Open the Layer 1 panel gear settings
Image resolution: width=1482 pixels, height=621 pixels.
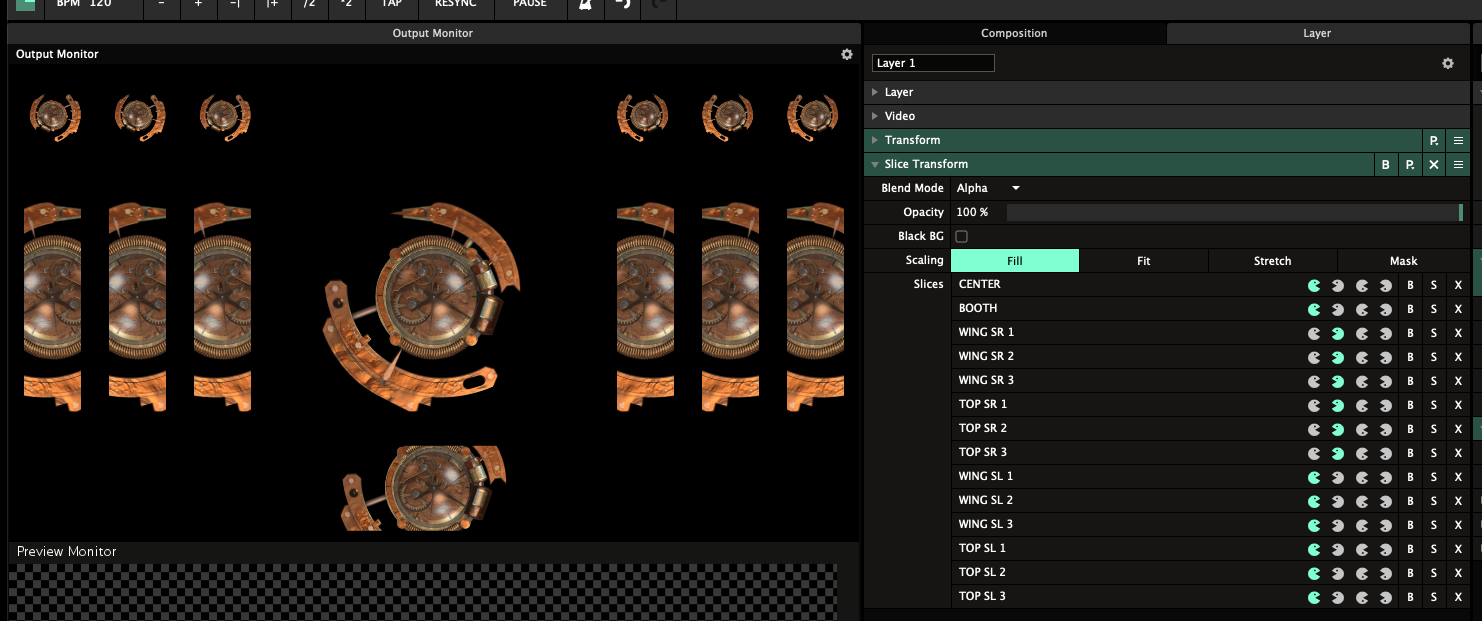(x=1447, y=63)
